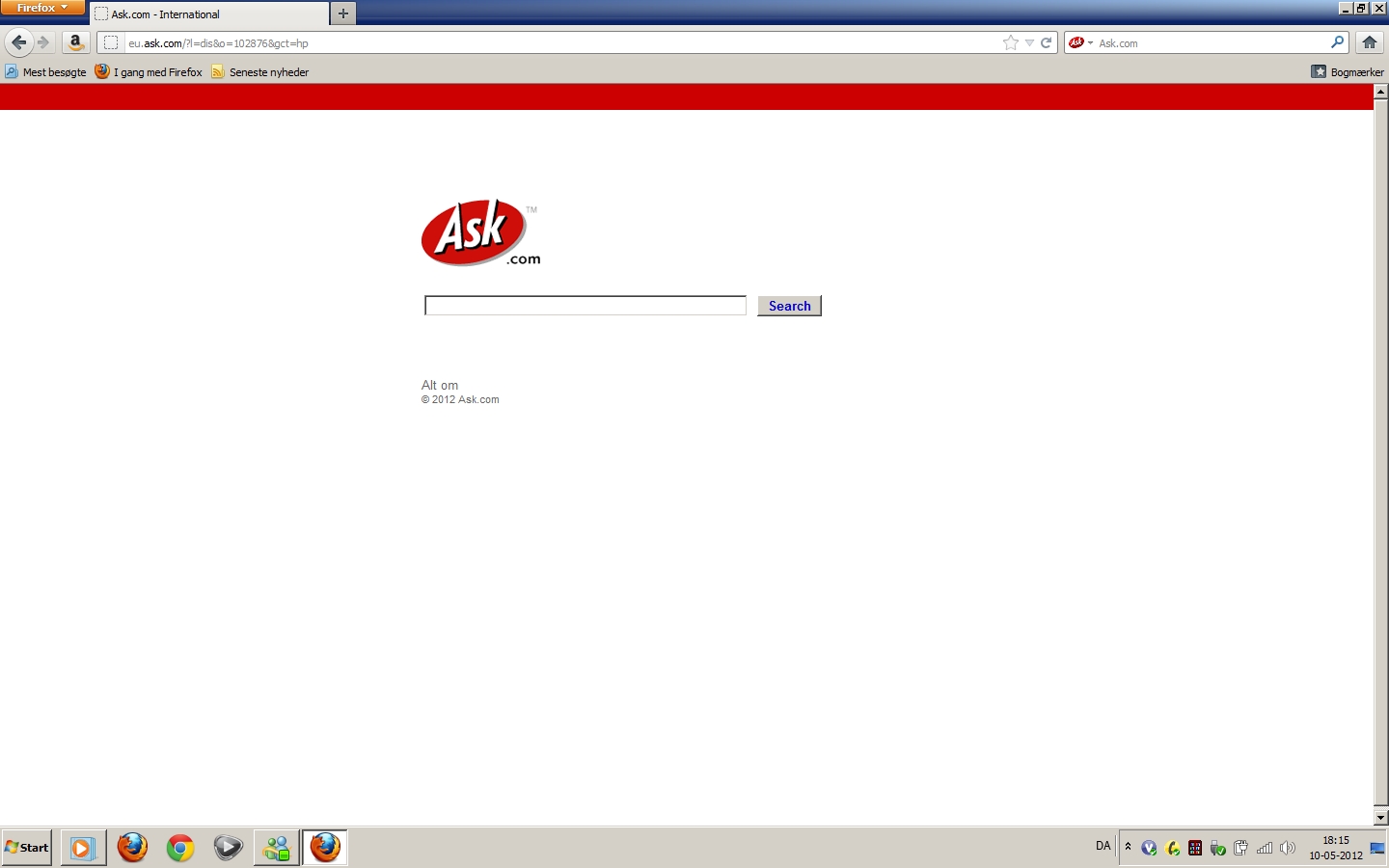Screen dimensions: 1389x868
Task: Open the Alt om link
Action: [x=440, y=385]
